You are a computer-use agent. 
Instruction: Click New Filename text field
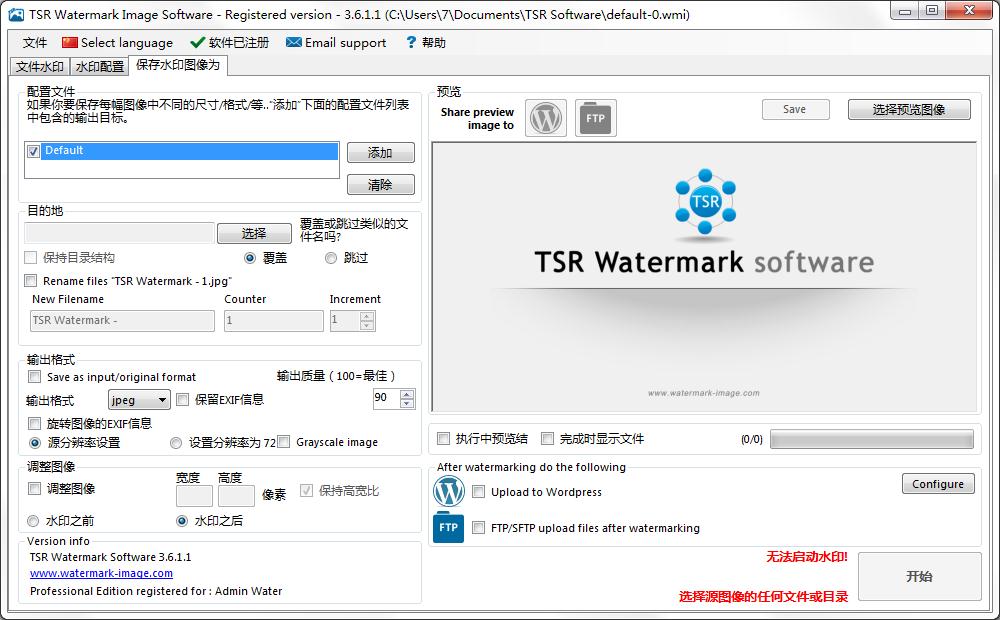click(x=122, y=321)
